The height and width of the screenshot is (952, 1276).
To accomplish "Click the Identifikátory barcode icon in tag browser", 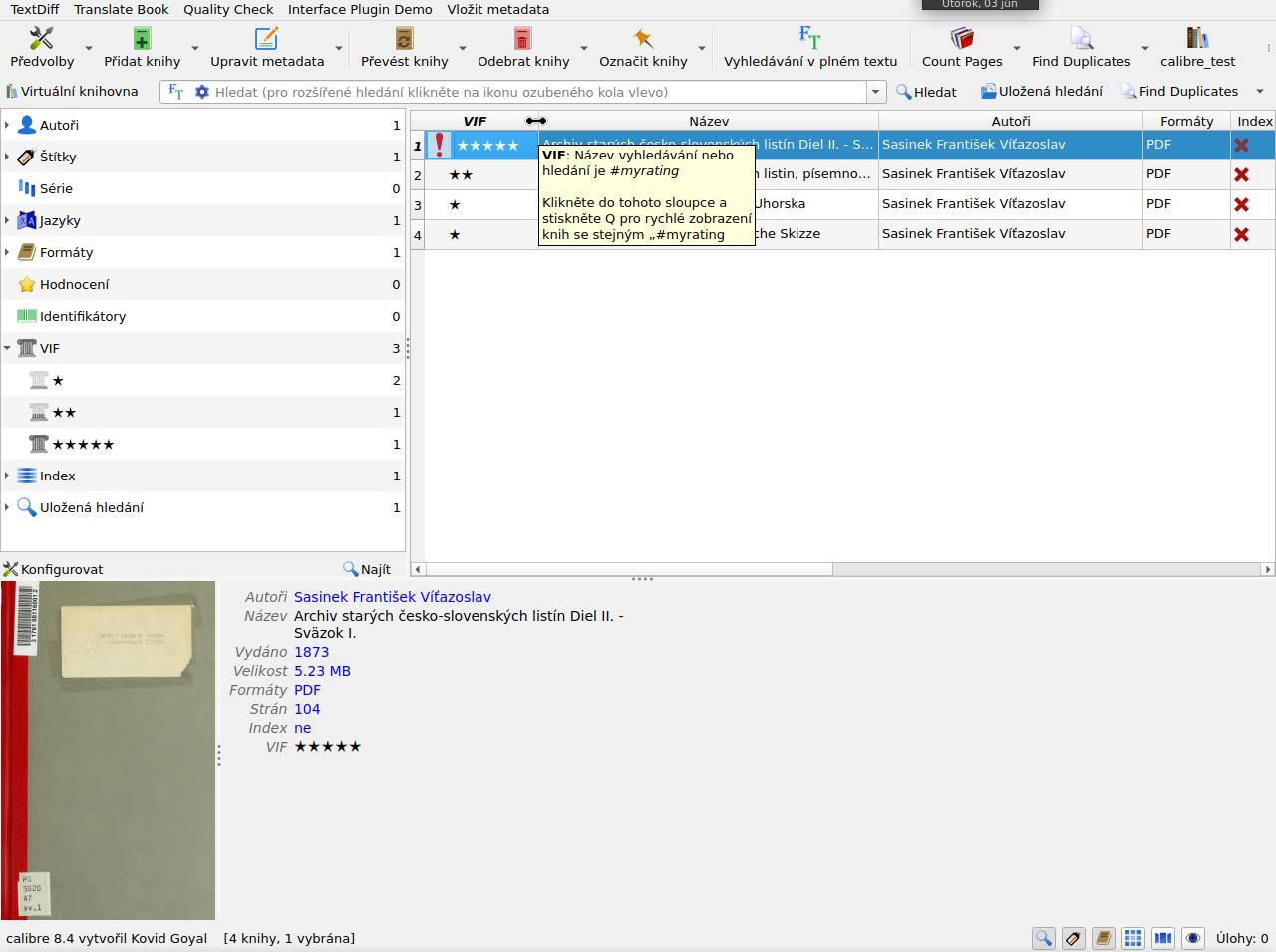I will [27, 316].
